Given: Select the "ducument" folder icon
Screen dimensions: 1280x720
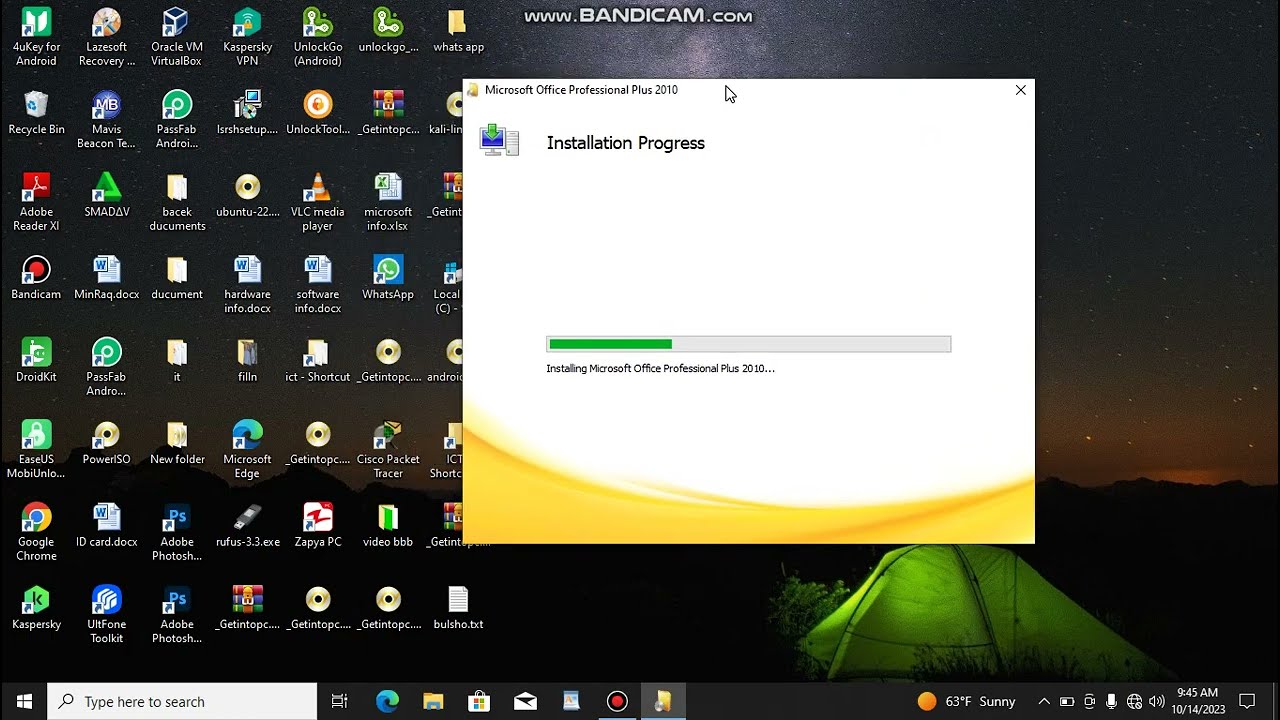Looking at the screenshot, I should (x=177, y=278).
